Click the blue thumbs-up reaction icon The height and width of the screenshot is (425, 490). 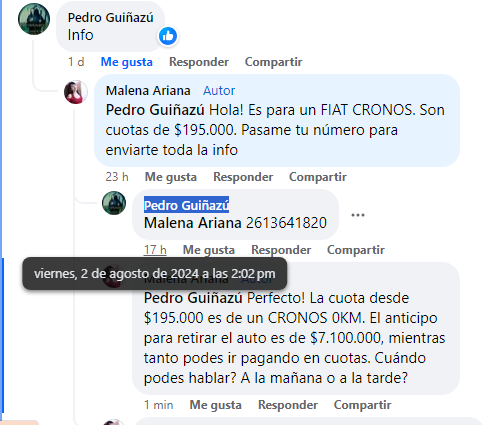pos(168,36)
